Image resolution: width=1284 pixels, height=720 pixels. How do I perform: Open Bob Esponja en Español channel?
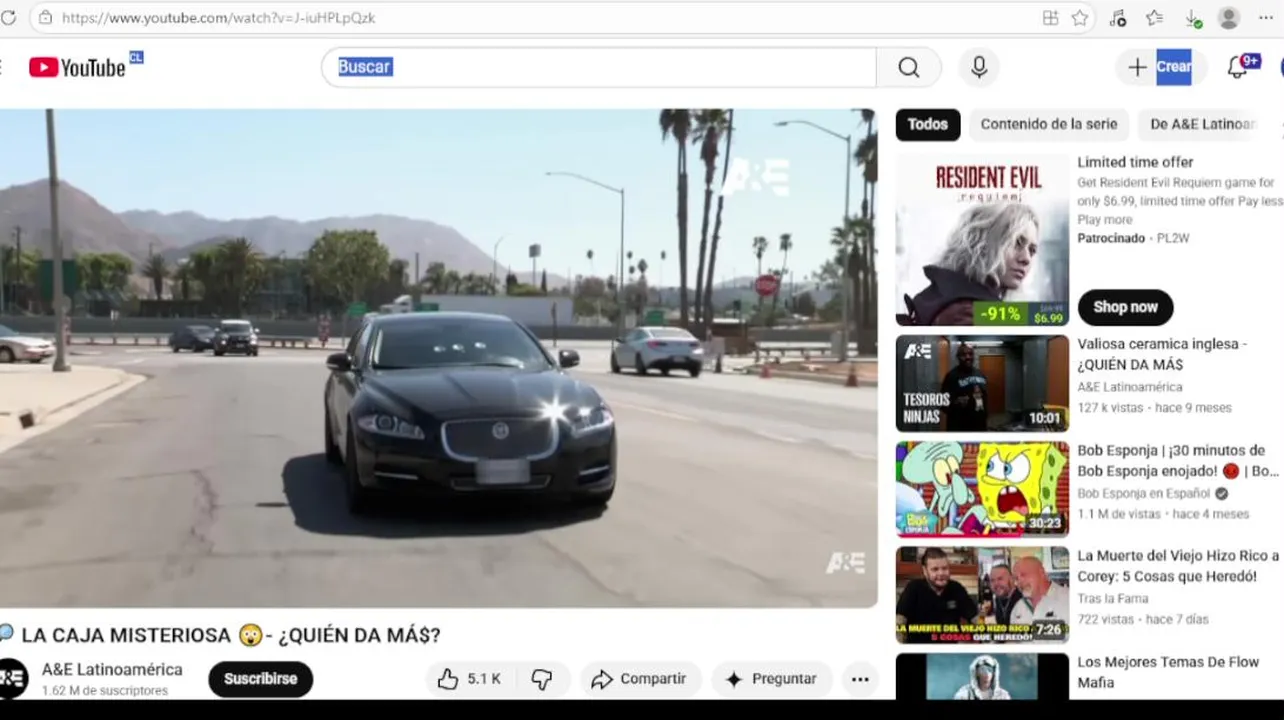1144,493
